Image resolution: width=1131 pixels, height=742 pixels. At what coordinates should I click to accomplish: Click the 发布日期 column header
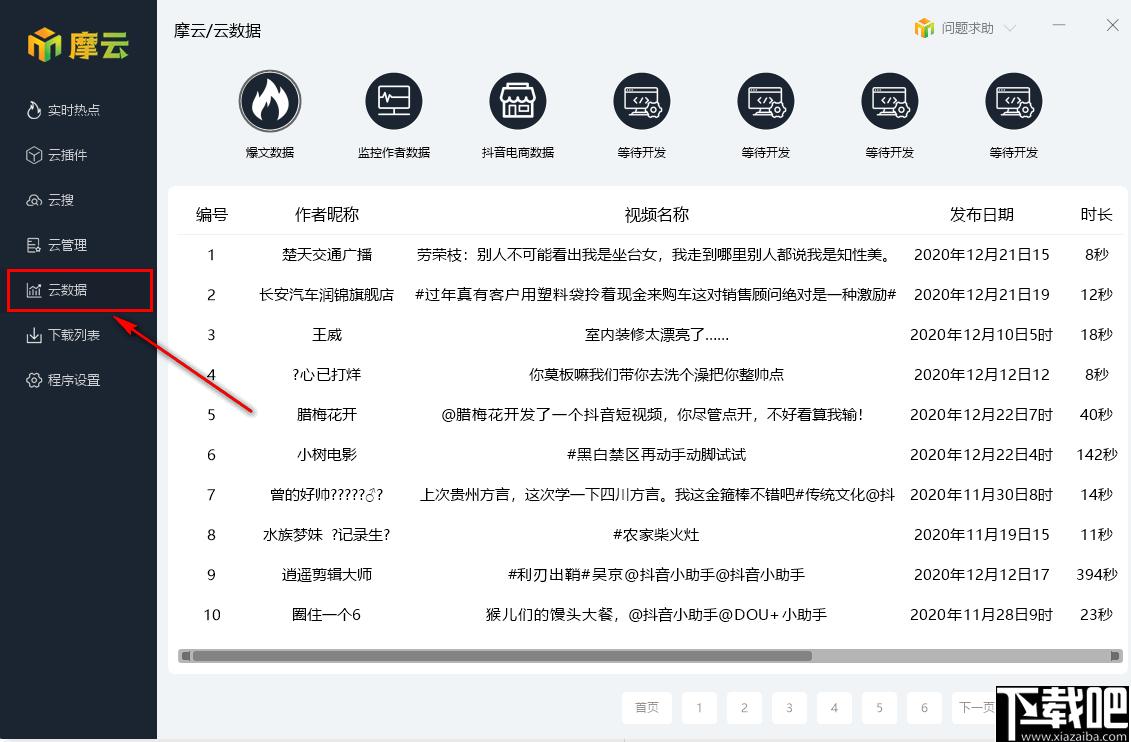(982, 214)
